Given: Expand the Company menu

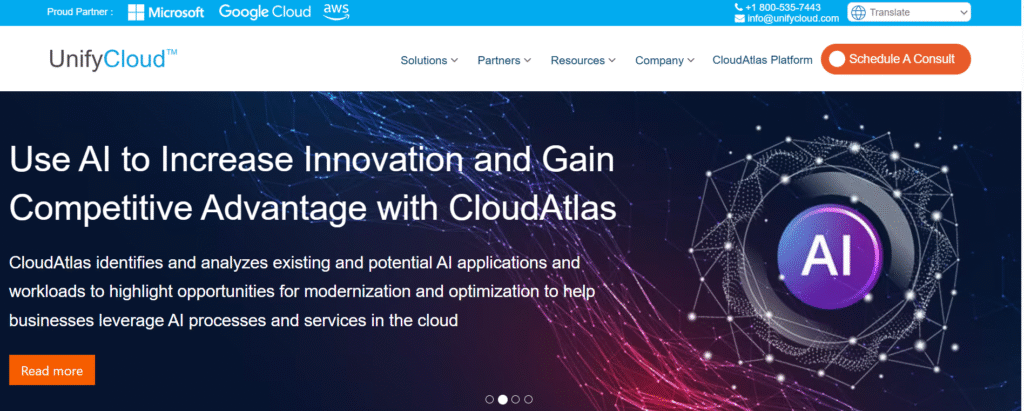Looking at the screenshot, I should point(664,60).
